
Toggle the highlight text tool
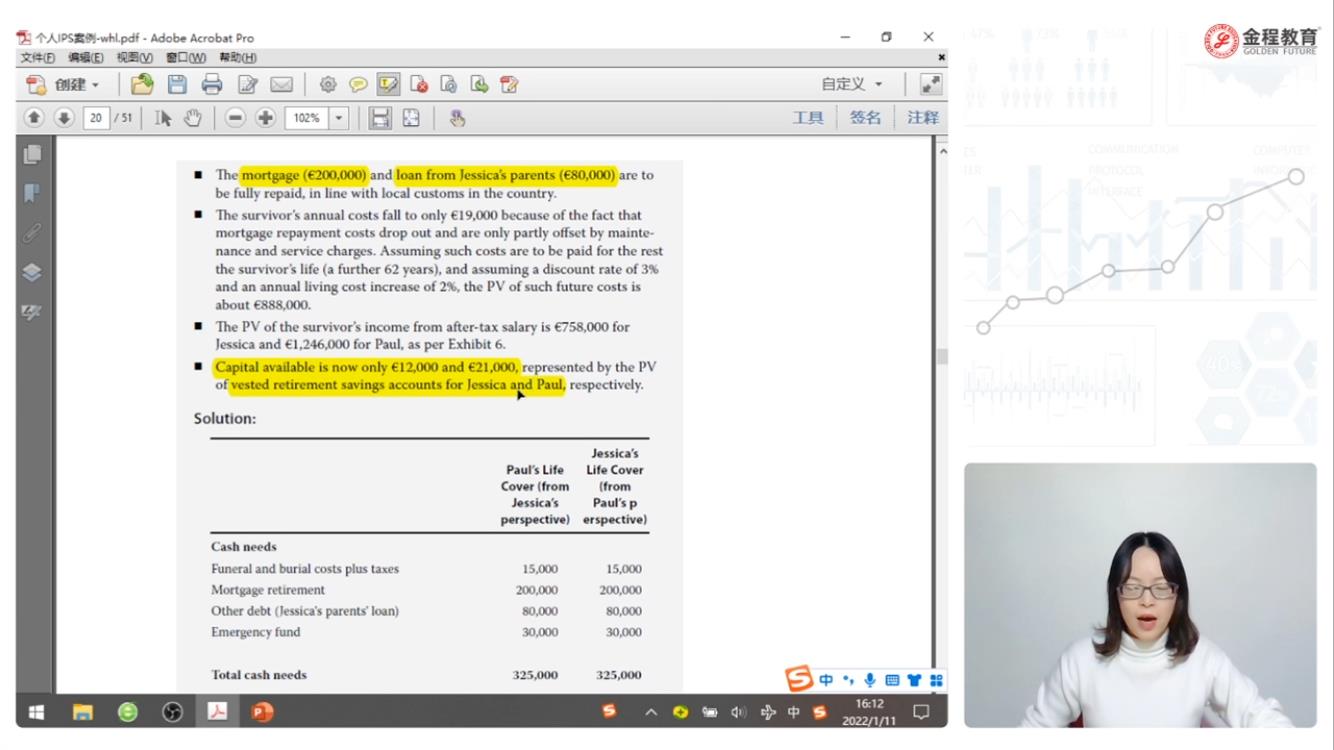coord(388,85)
